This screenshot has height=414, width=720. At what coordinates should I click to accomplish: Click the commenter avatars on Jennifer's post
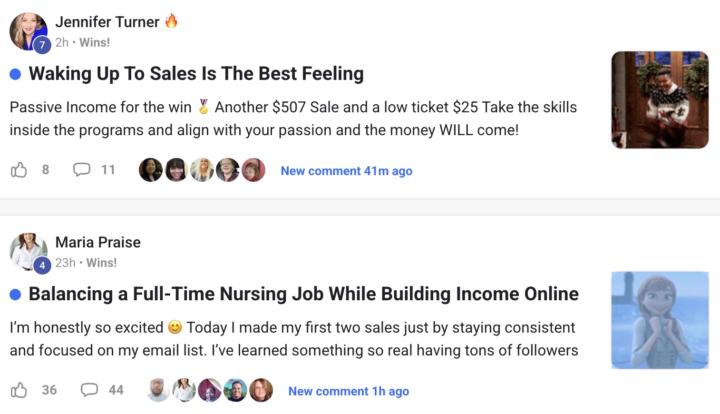202,170
